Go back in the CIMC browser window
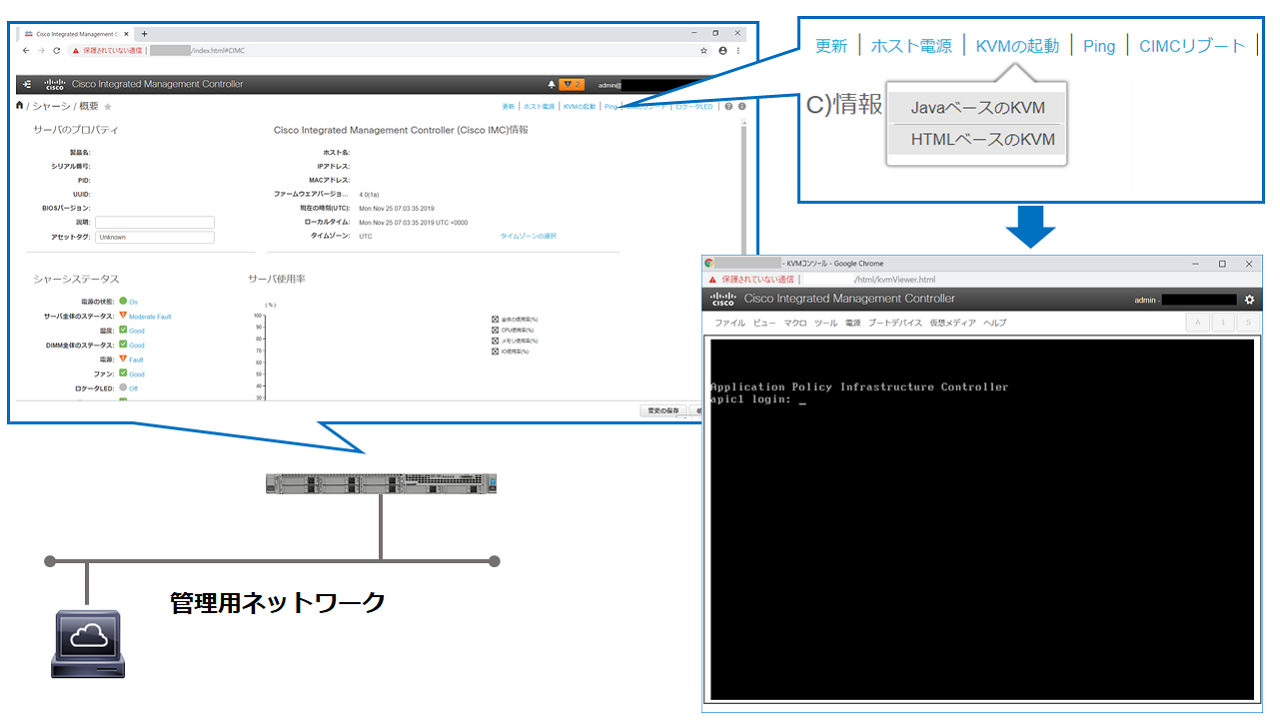 (26, 50)
